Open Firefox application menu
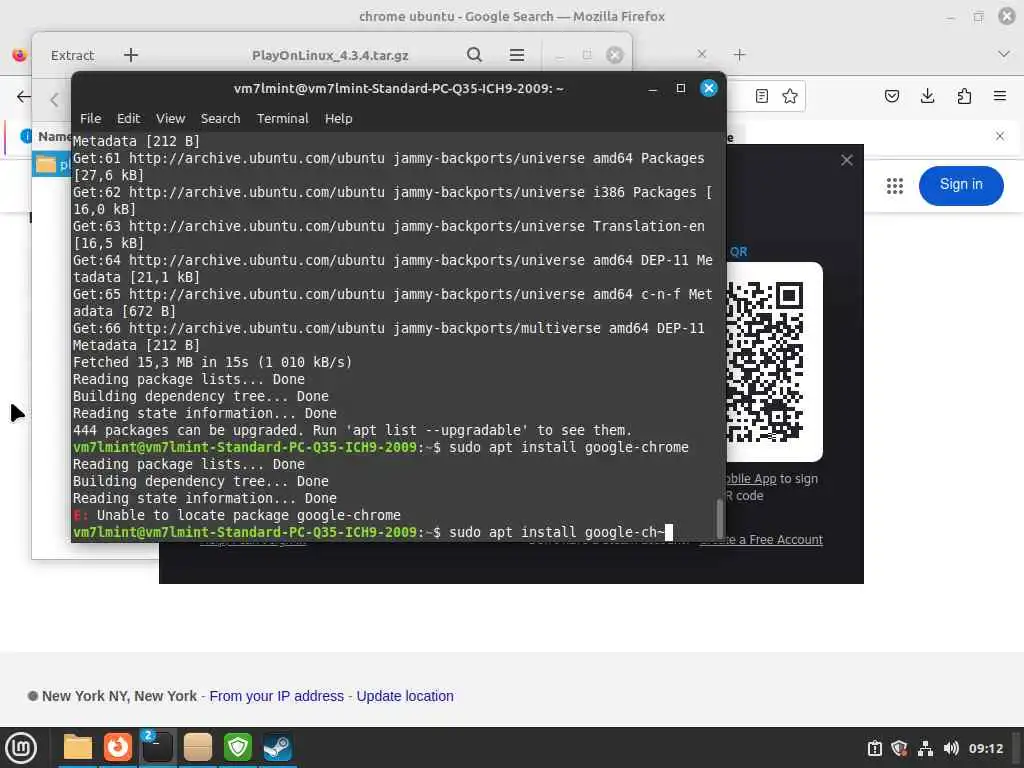The width and height of the screenshot is (1024, 768). (1000, 97)
